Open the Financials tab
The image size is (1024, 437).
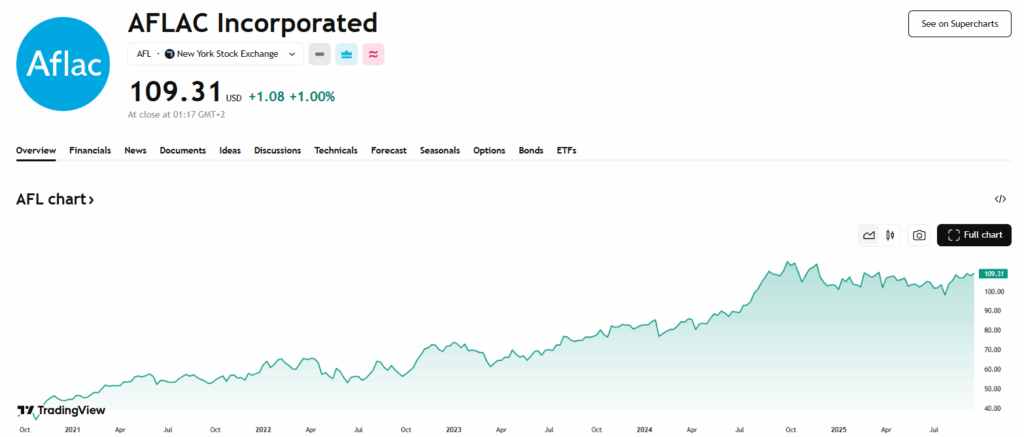tap(90, 150)
